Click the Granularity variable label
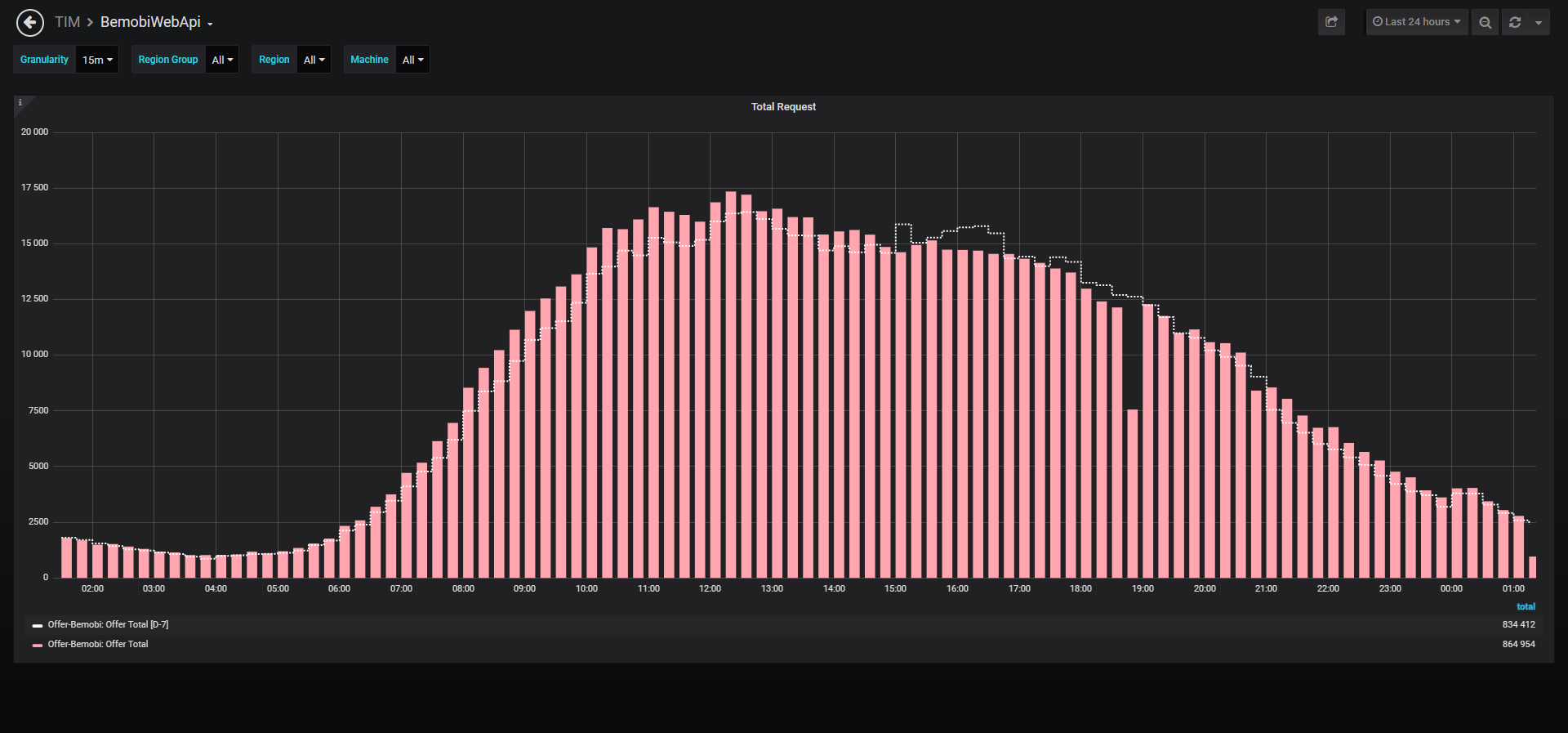The width and height of the screenshot is (1568, 733). pyautogui.click(x=45, y=60)
